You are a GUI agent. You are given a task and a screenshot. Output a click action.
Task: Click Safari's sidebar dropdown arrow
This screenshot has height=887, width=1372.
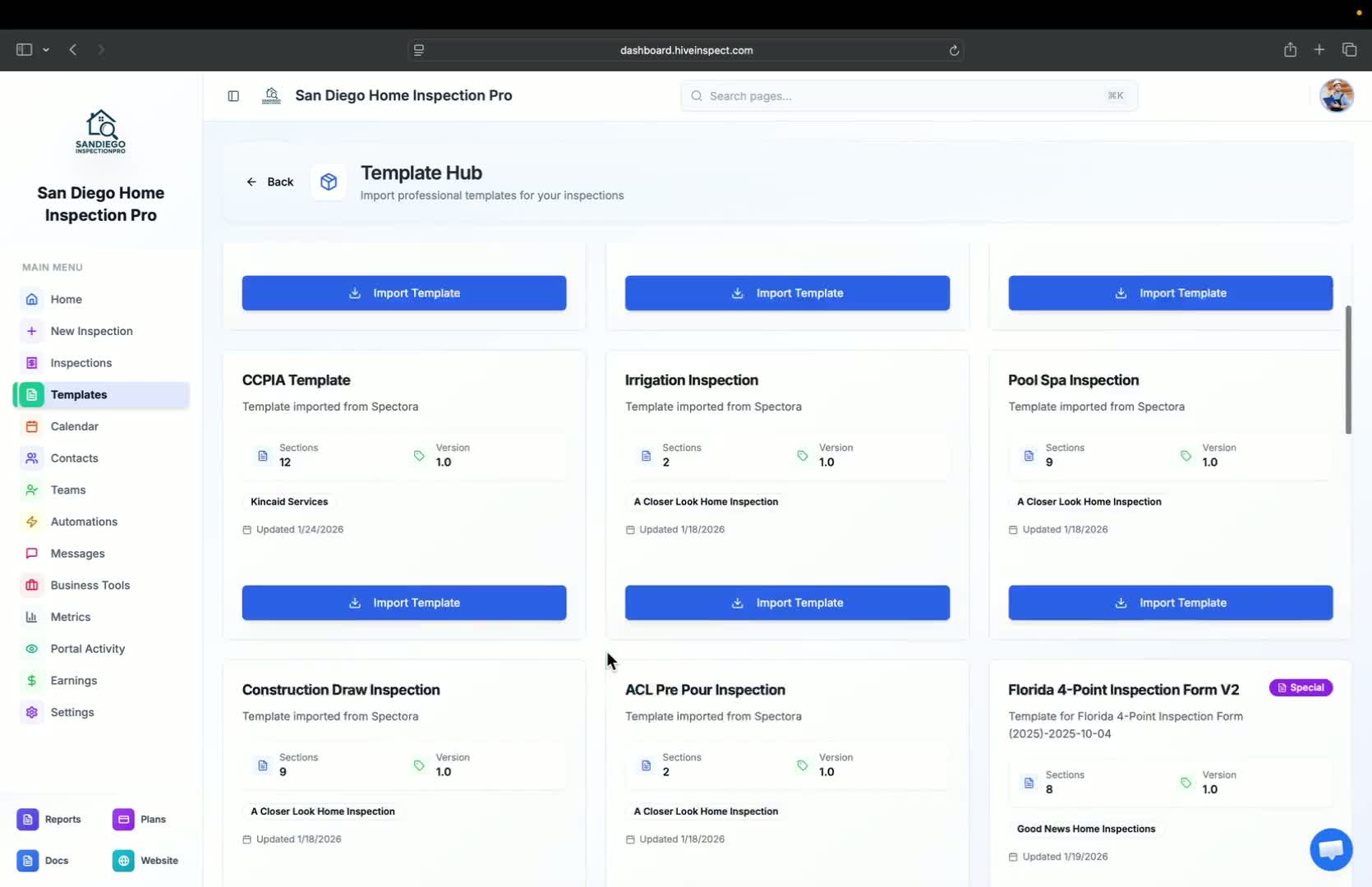click(46, 50)
